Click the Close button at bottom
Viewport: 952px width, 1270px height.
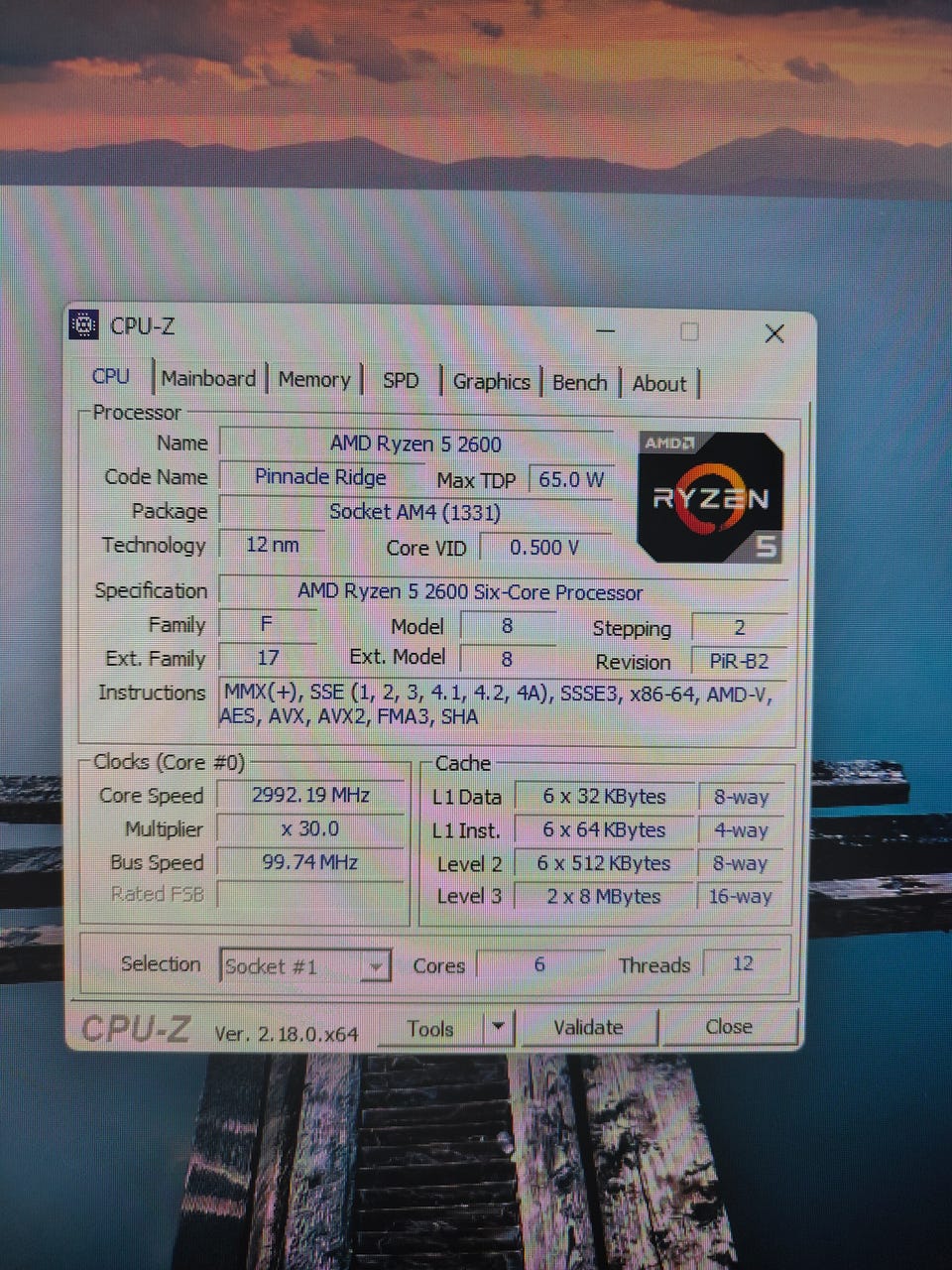click(x=729, y=1027)
